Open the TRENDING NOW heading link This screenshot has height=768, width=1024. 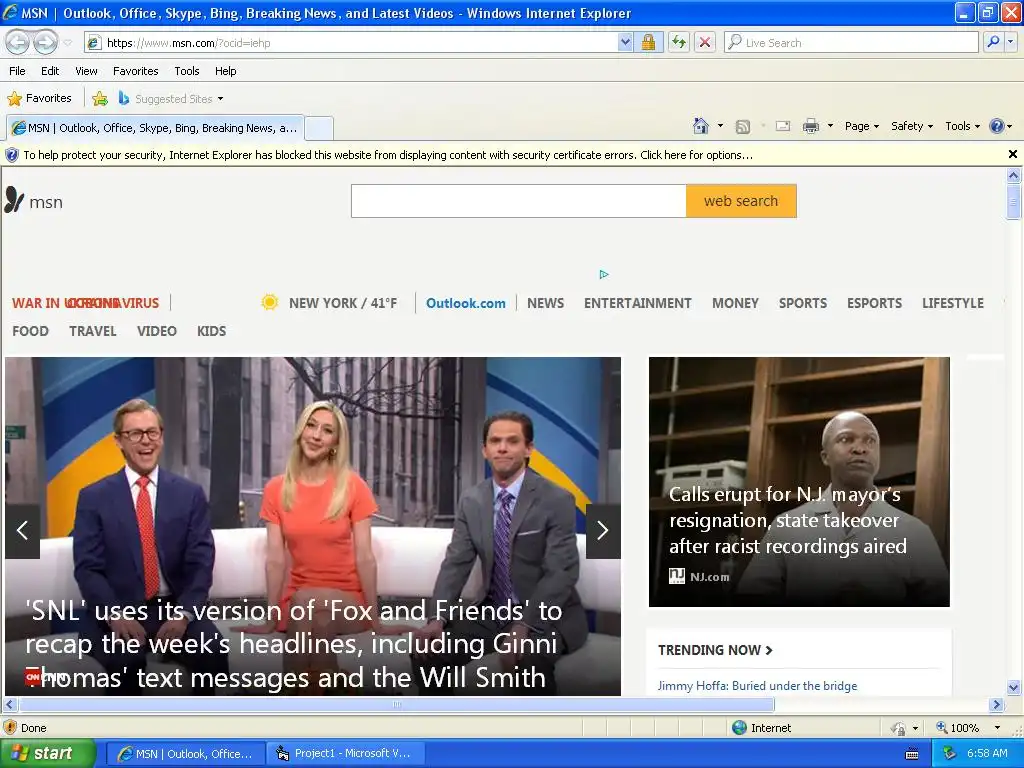pos(715,650)
